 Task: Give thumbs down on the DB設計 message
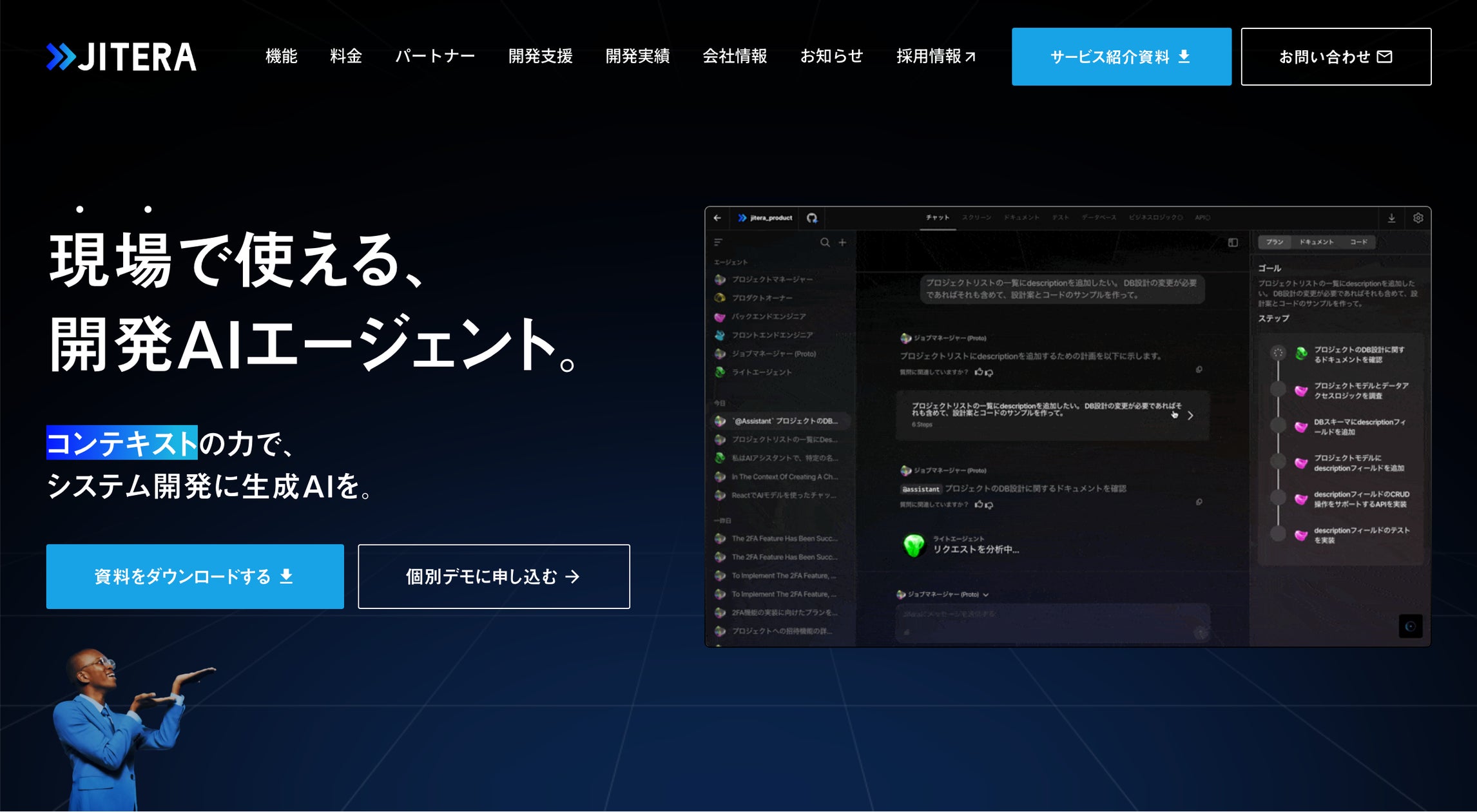pos(989,505)
